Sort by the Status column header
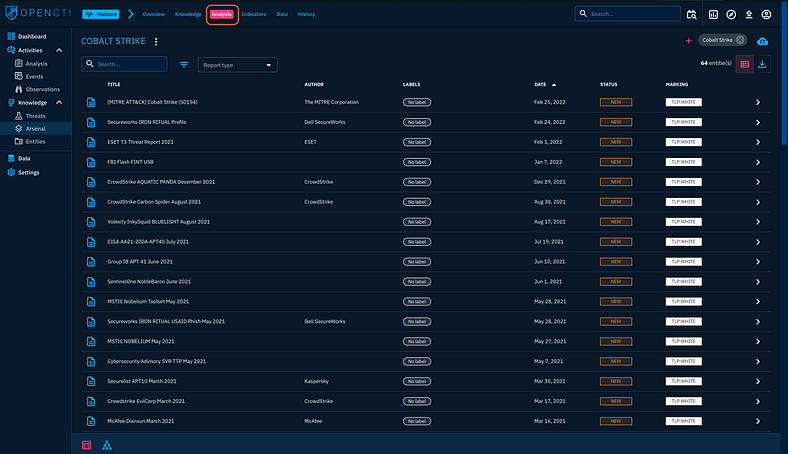788x454 pixels. point(609,84)
